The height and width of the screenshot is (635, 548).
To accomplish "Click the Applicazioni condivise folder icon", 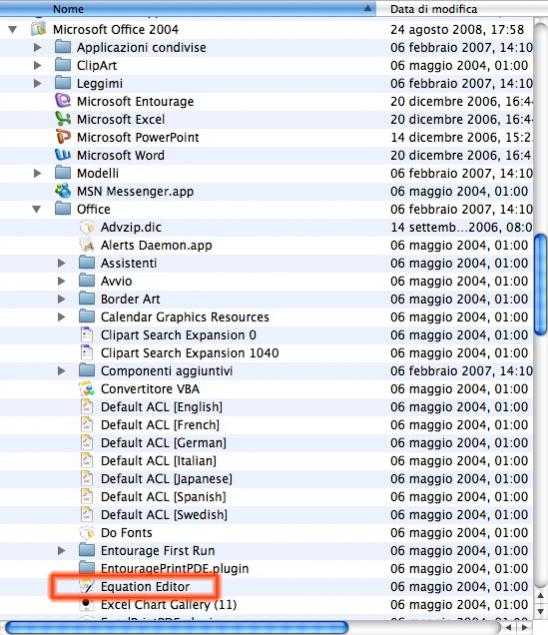I will [x=63, y=47].
